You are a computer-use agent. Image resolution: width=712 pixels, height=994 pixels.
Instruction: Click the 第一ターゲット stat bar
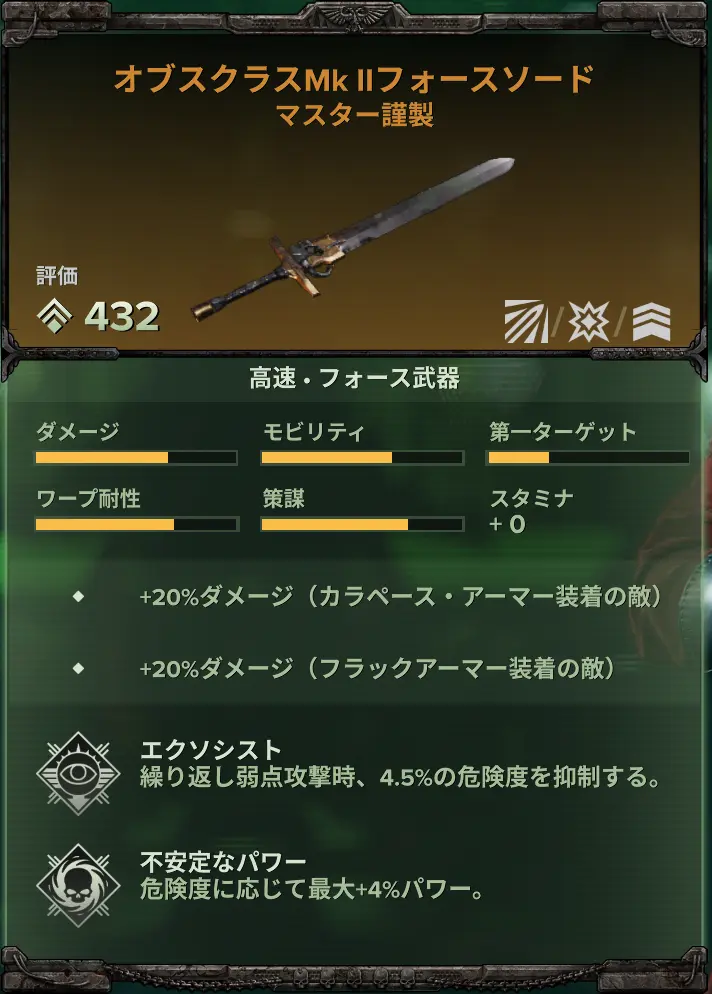coord(588,458)
